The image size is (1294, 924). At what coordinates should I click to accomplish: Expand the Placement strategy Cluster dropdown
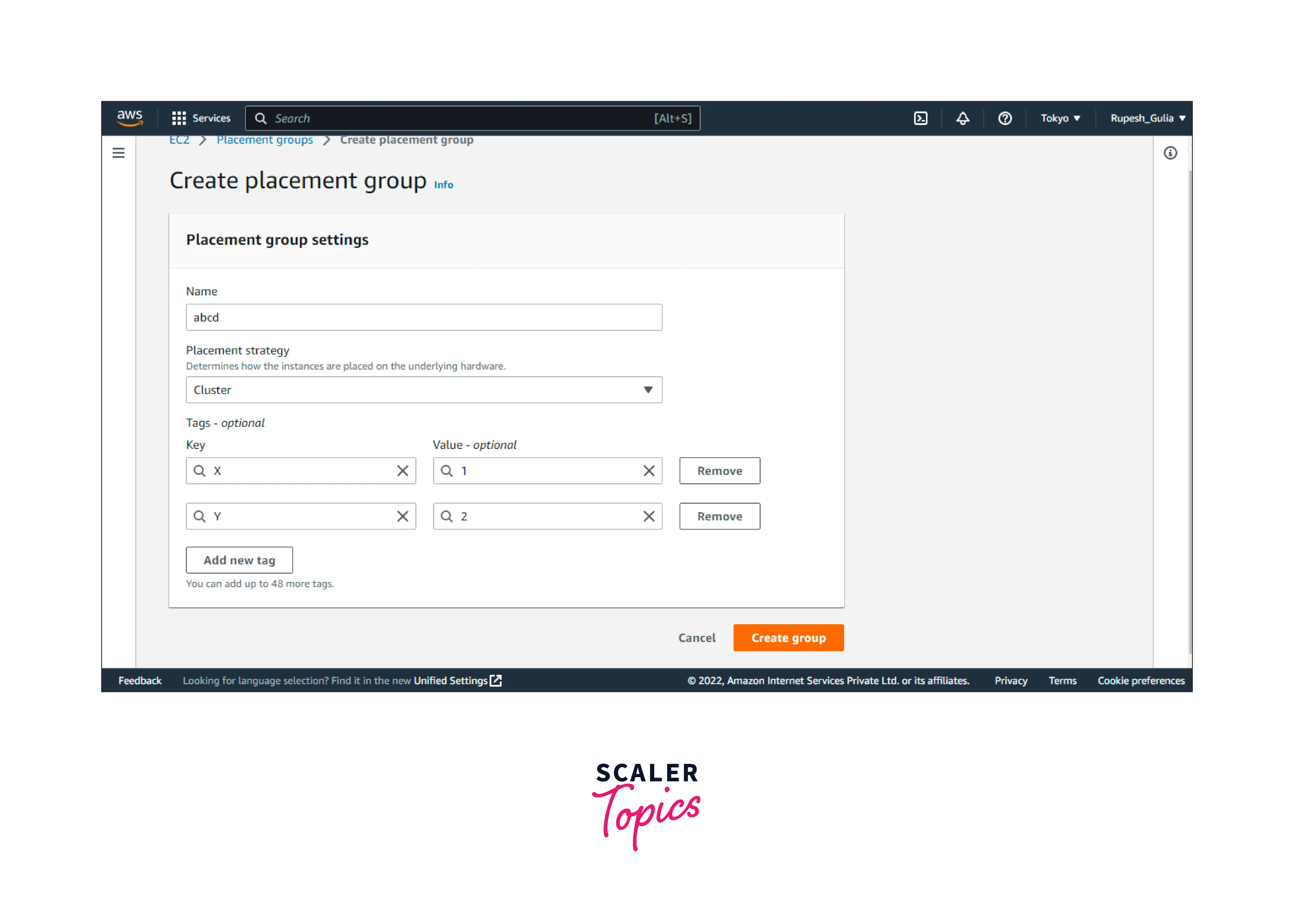424,390
